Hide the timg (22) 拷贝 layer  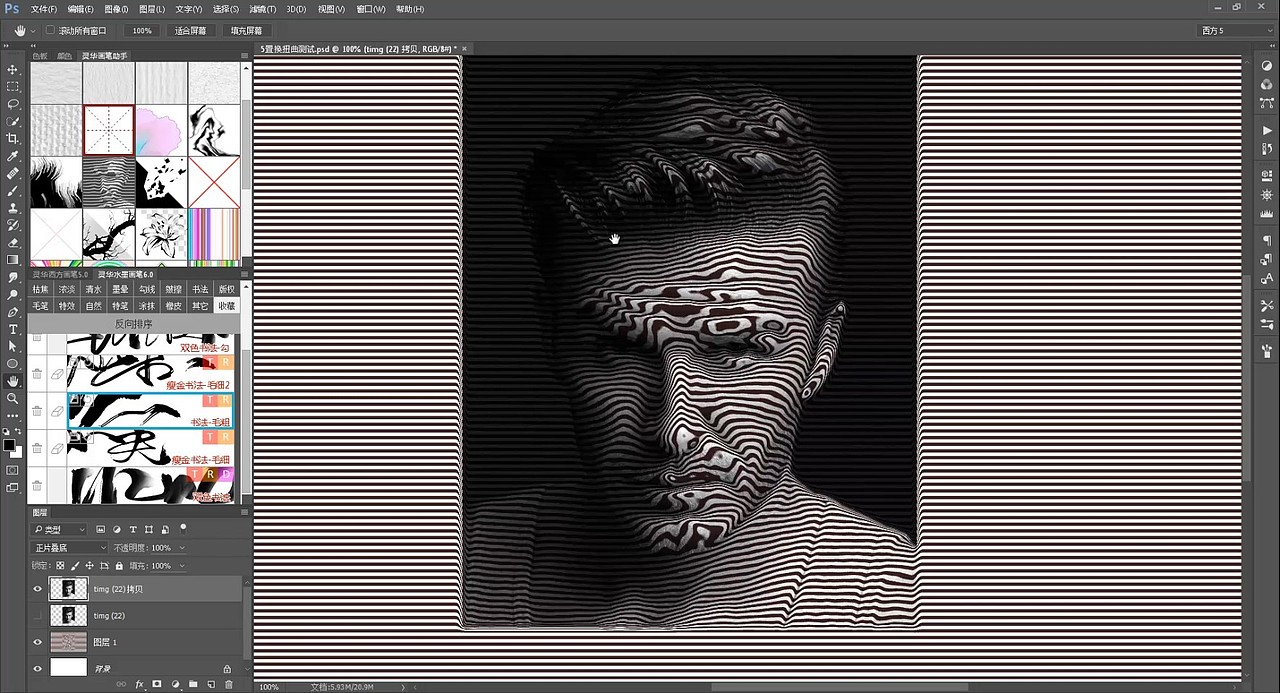coord(38,589)
